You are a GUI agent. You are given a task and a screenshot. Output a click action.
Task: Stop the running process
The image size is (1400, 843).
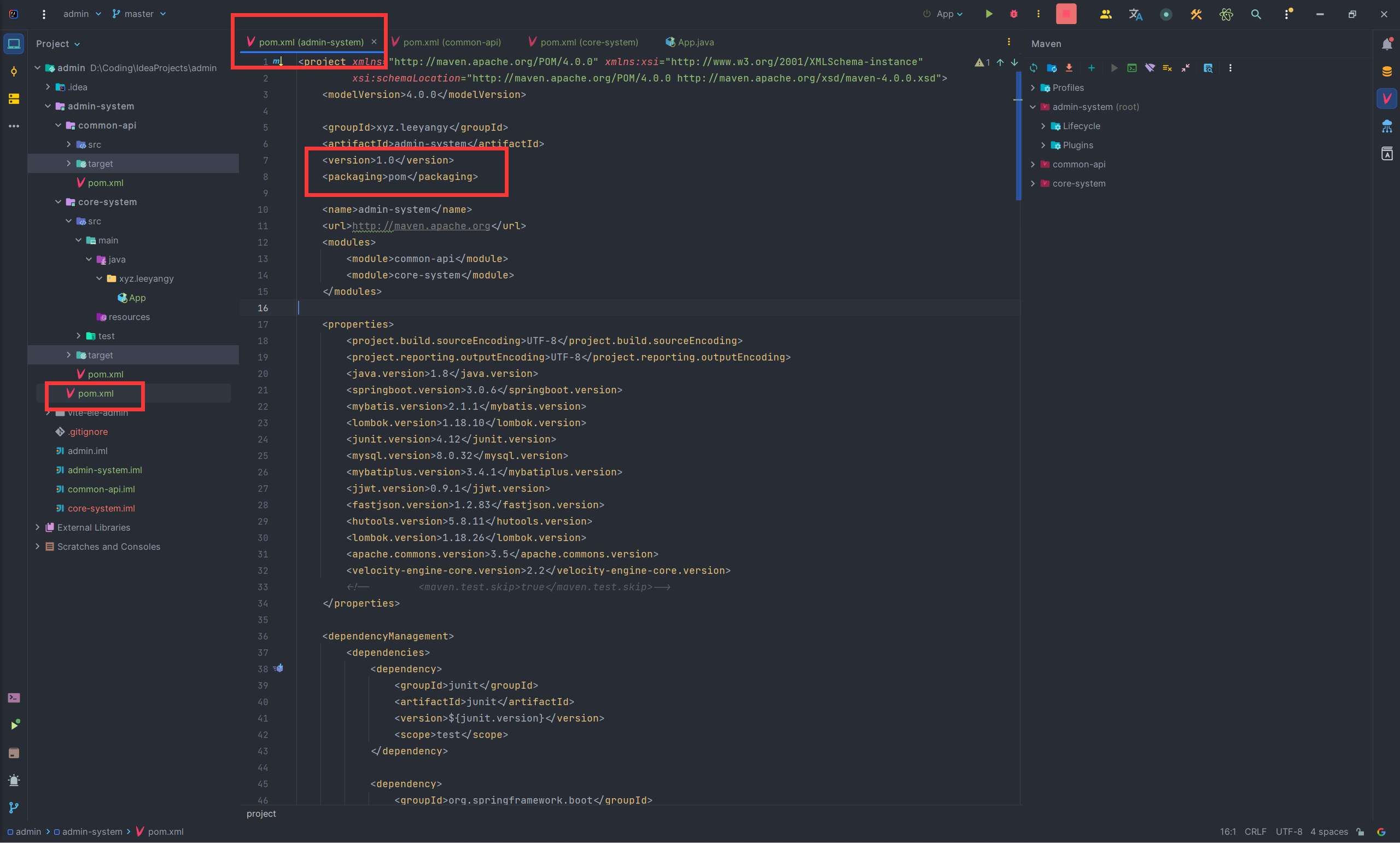click(x=1066, y=14)
